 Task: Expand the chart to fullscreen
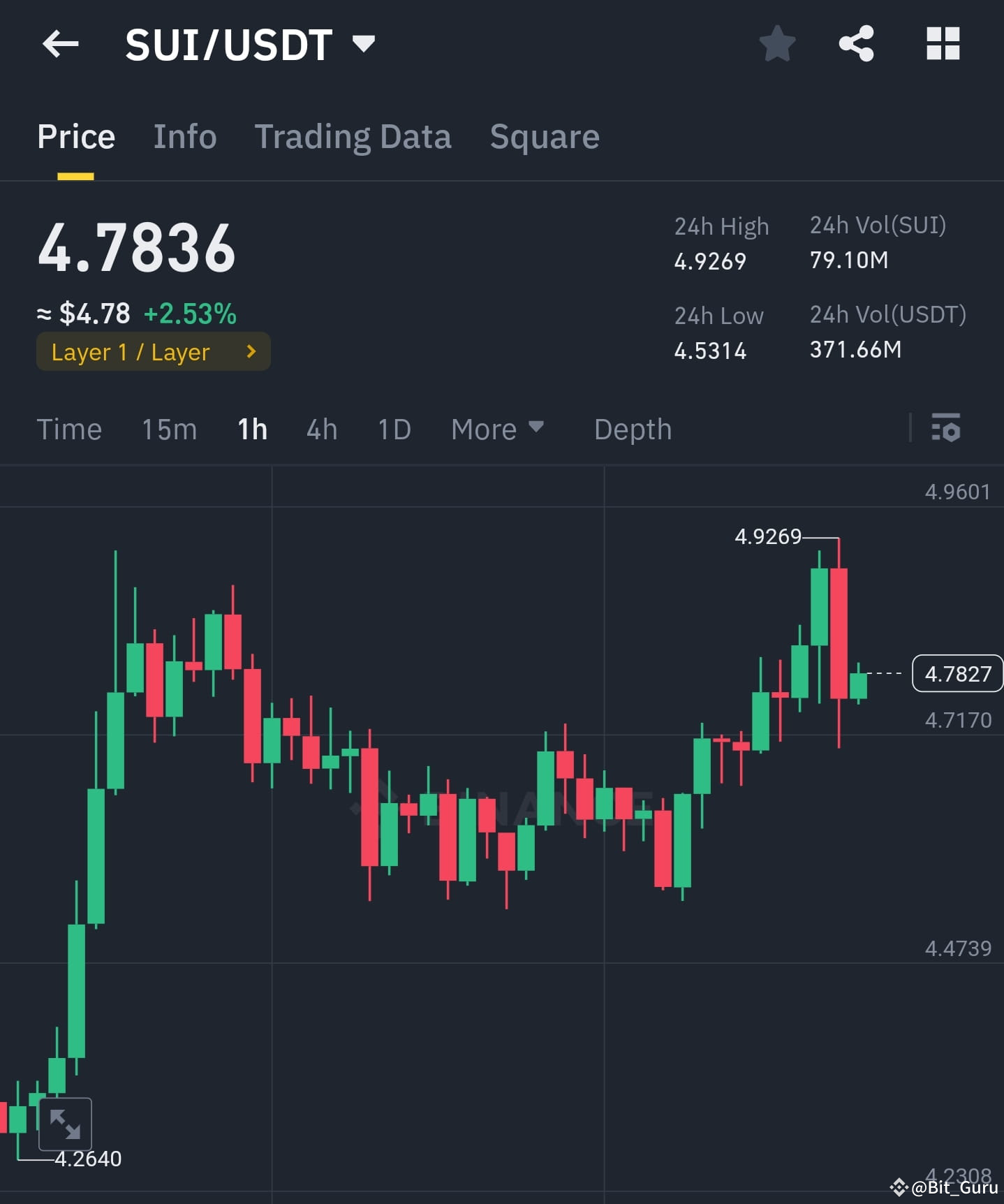click(x=65, y=1123)
